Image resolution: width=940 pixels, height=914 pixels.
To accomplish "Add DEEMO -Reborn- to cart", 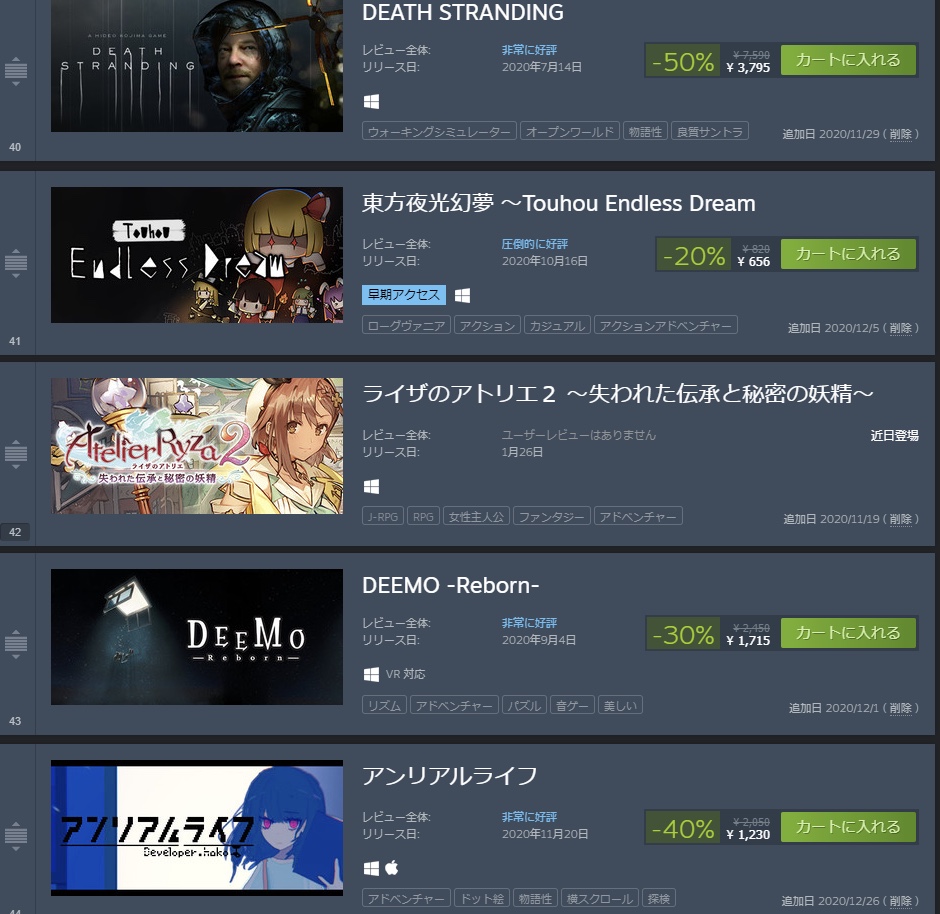I will pyautogui.click(x=848, y=633).
